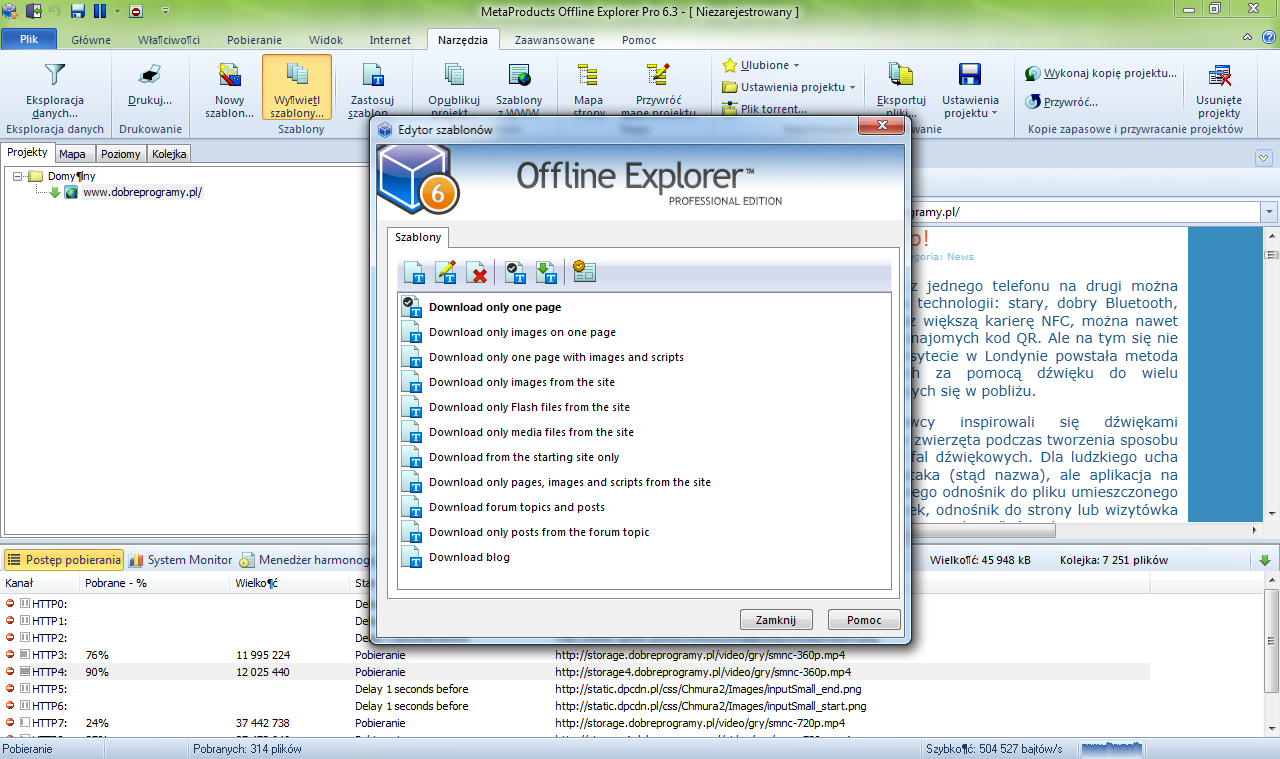Click the Zamknij button
Image resolution: width=1280 pixels, height=759 pixels.
[776, 620]
